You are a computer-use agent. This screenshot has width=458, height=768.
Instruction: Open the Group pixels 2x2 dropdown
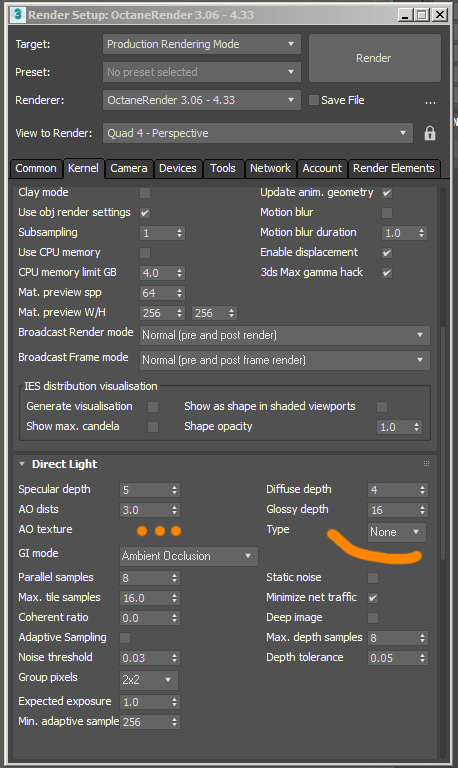tap(149, 680)
